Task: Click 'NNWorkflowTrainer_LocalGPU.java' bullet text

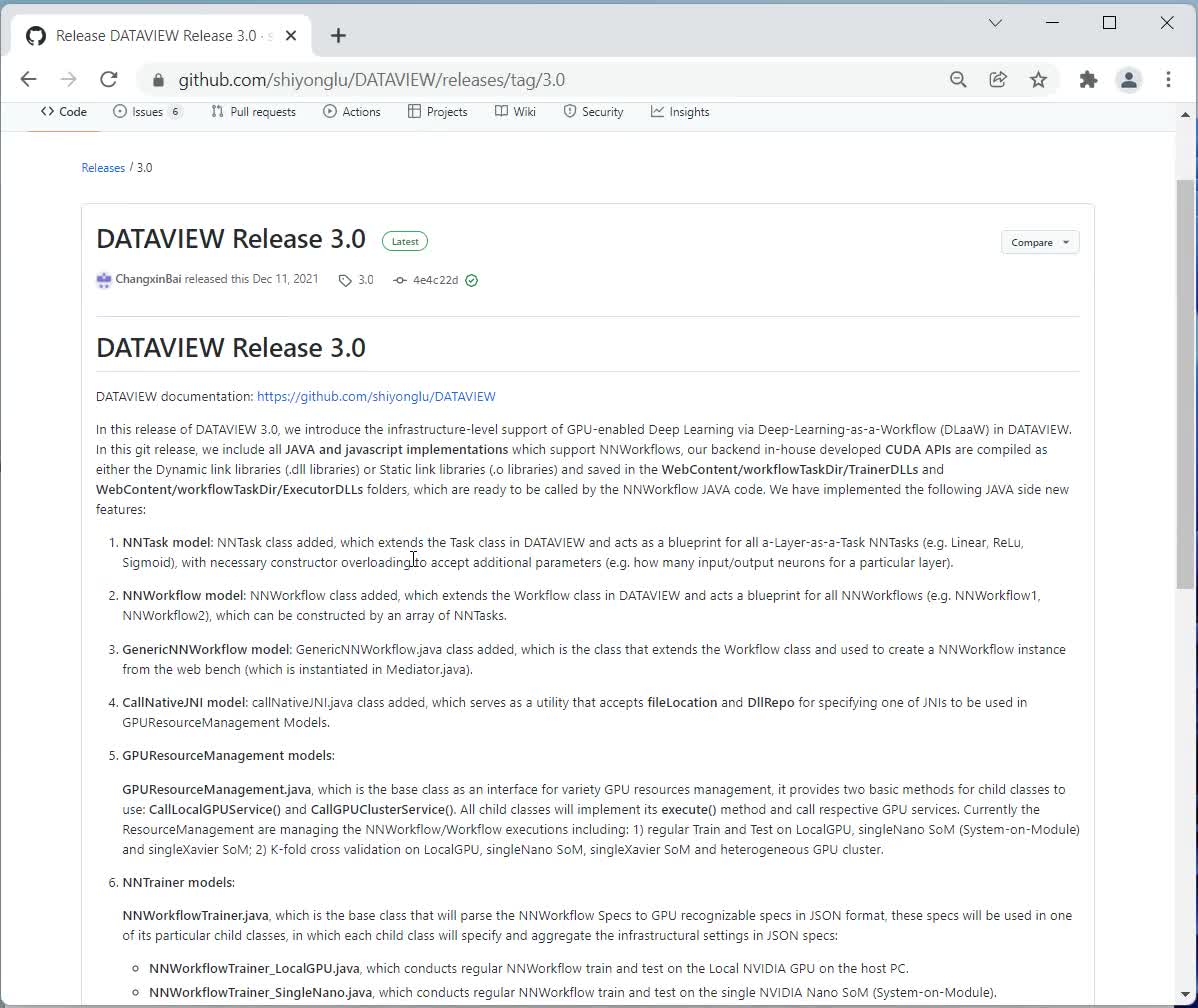Action: tap(254, 968)
